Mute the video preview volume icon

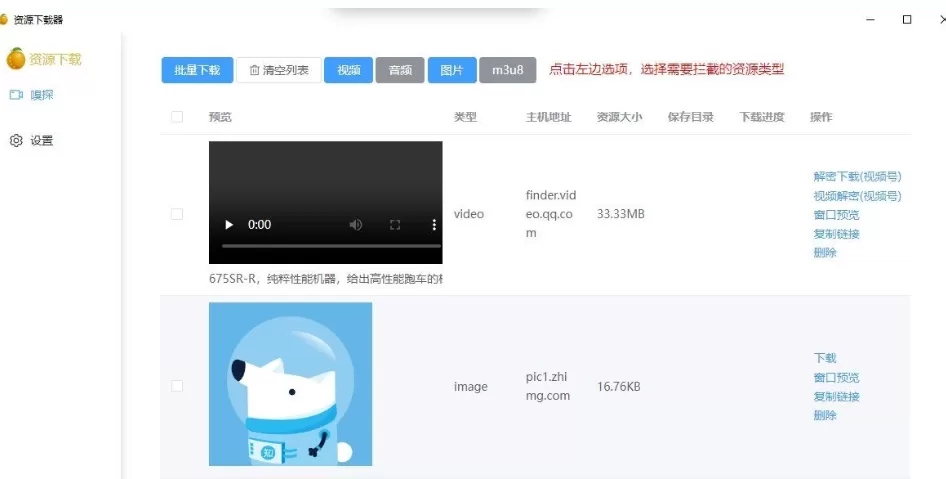click(x=356, y=225)
